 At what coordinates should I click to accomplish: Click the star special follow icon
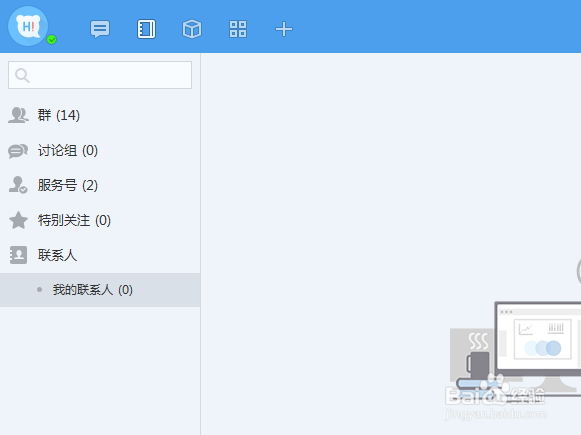[18, 220]
